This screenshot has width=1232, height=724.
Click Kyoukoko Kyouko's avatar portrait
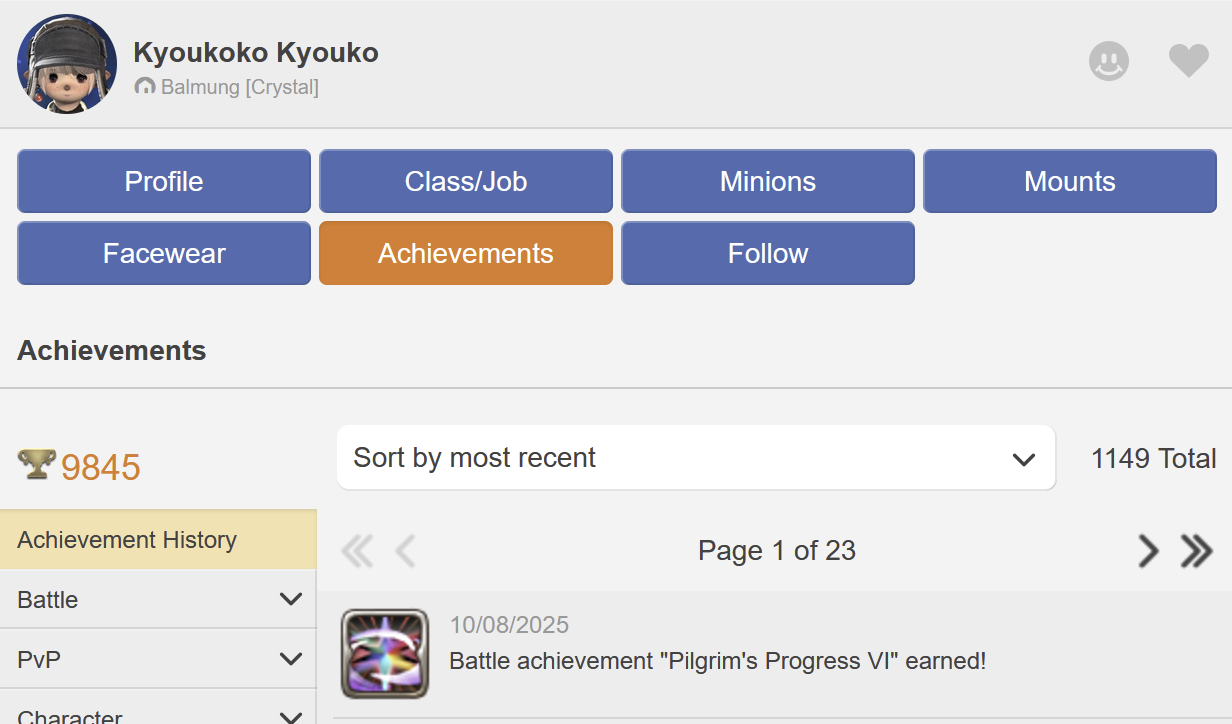click(67, 64)
